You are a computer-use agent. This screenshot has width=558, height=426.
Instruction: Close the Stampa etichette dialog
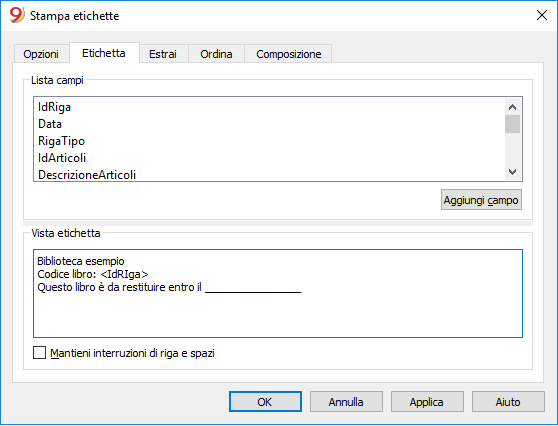coord(542,15)
